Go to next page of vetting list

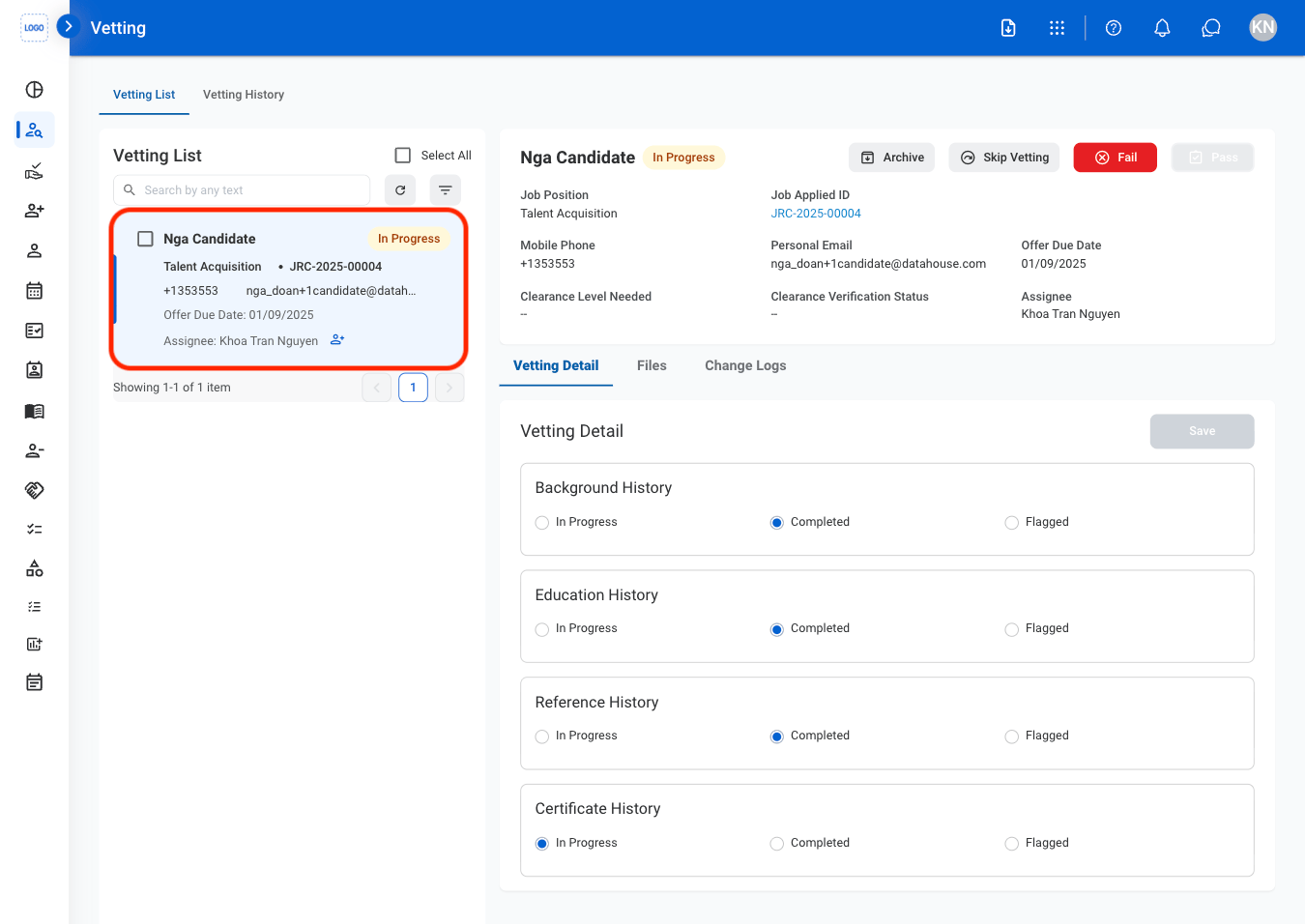click(449, 388)
